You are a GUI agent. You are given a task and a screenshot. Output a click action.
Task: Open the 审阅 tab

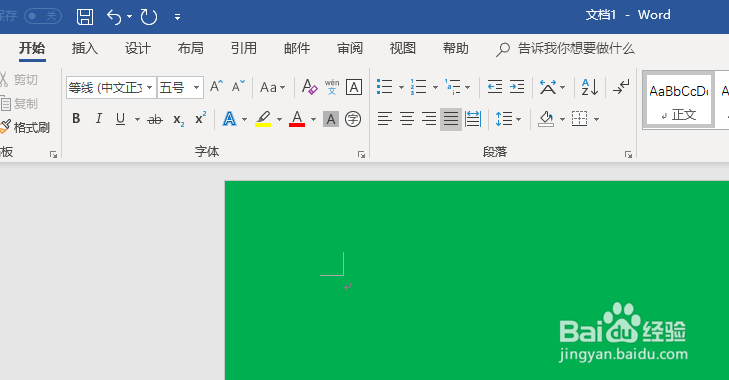coord(350,48)
